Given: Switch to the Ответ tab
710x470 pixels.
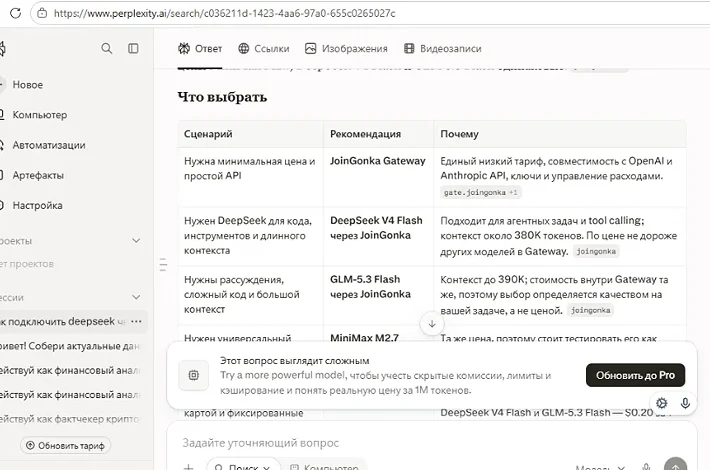Looking at the screenshot, I should click(200, 48).
